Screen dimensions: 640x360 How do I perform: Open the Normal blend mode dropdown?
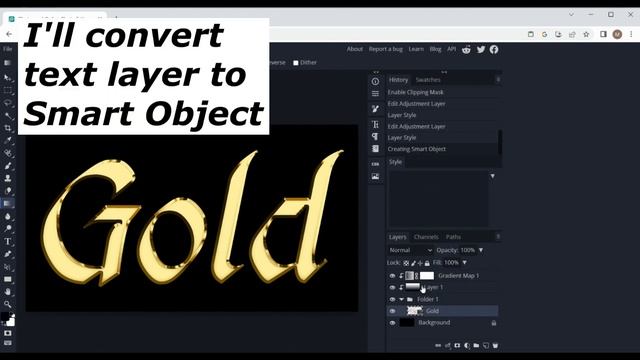[411, 250]
